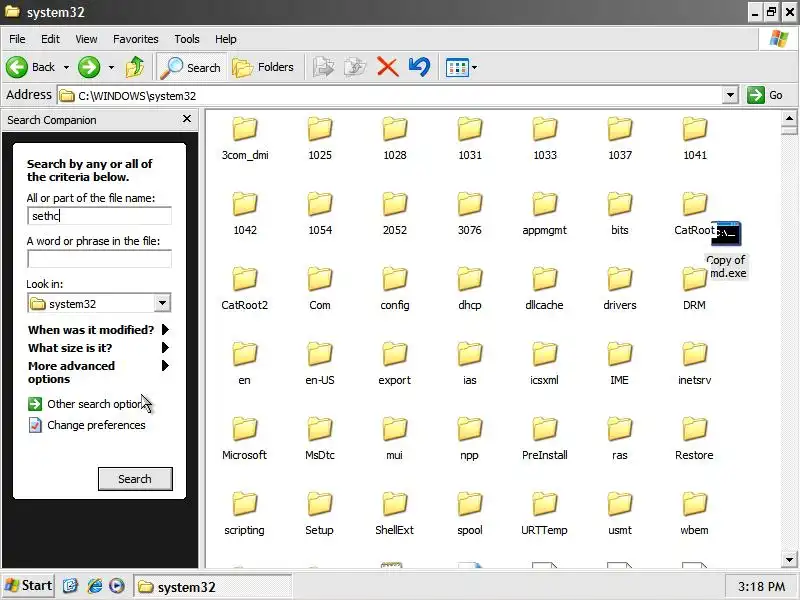The image size is (800, 600).
Task: Expand More advanced options
Action: (98, 372)
